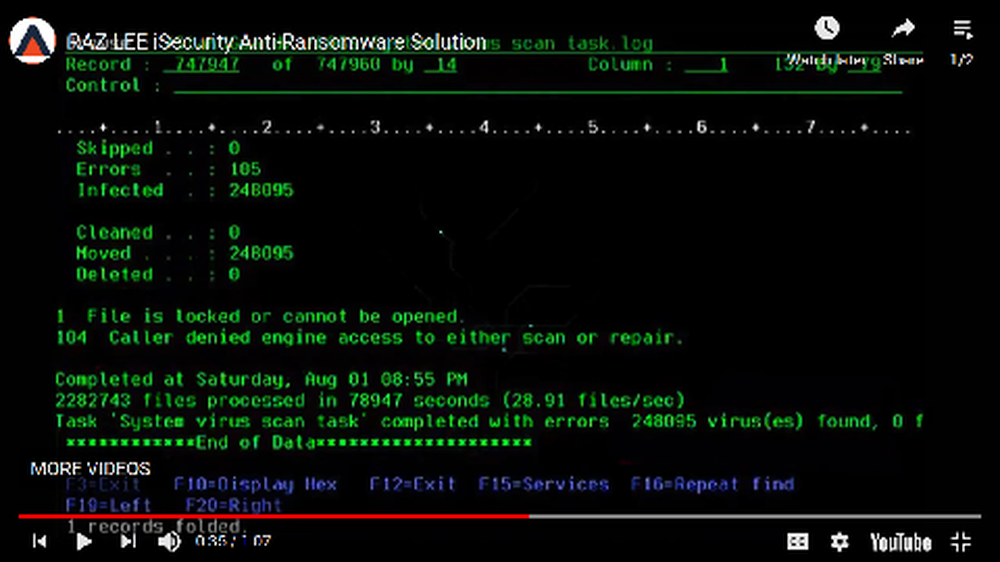Open the Raz-Lee channel avatar logo
Image resolution: width=1000 pixels, height=562 pixels.
32,41
